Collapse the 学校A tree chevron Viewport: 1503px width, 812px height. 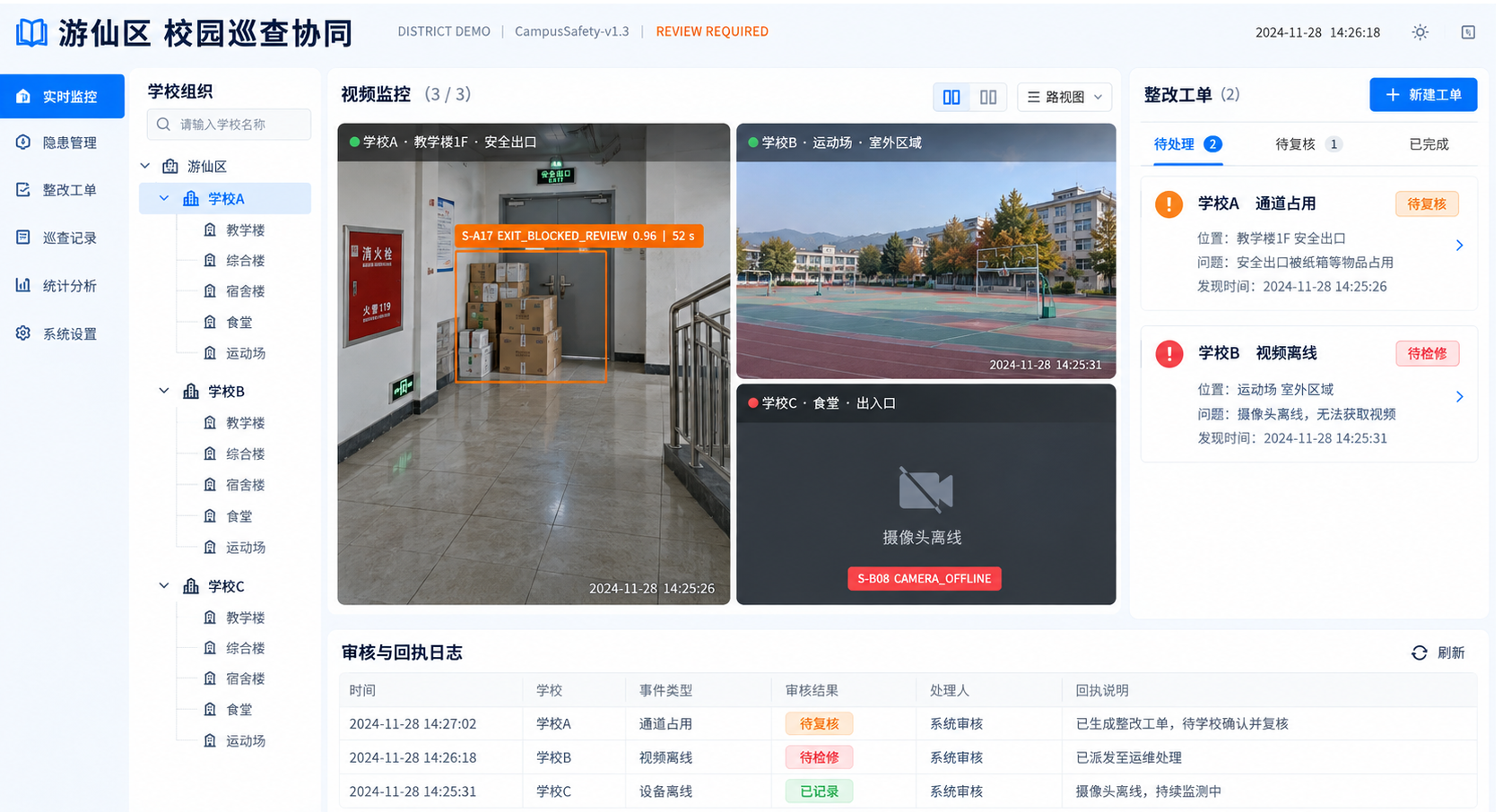(x=164, y=198)
